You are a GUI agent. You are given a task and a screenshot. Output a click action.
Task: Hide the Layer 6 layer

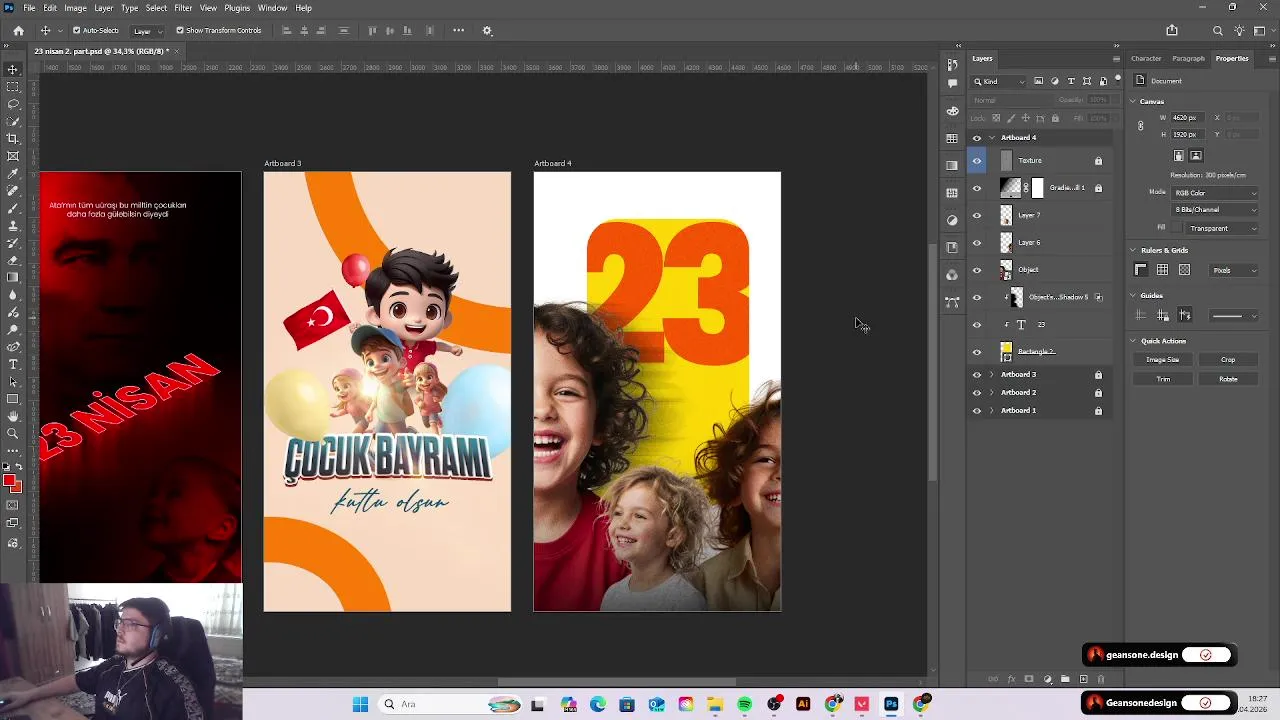977,243
